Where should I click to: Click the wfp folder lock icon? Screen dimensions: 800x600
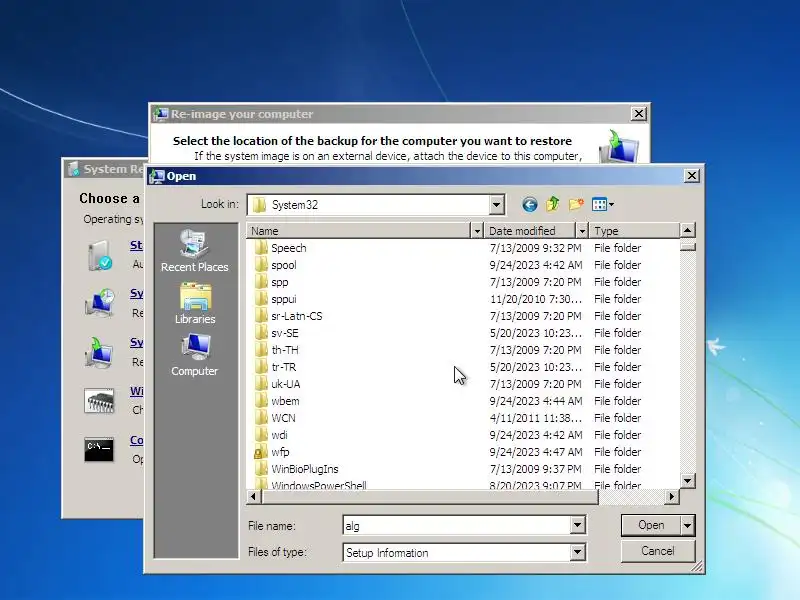260,452
